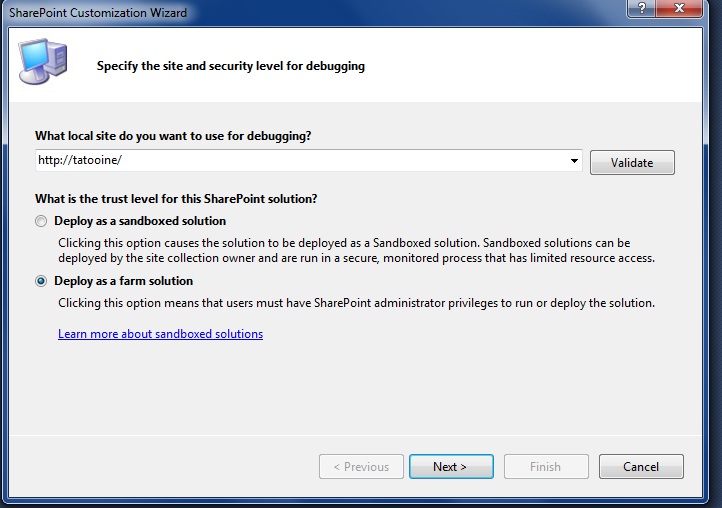The width and height of the screenshot is (722, 508).
Task: Cancel the customization wizard
Action: pyautogui.click(x=641, y=467)
